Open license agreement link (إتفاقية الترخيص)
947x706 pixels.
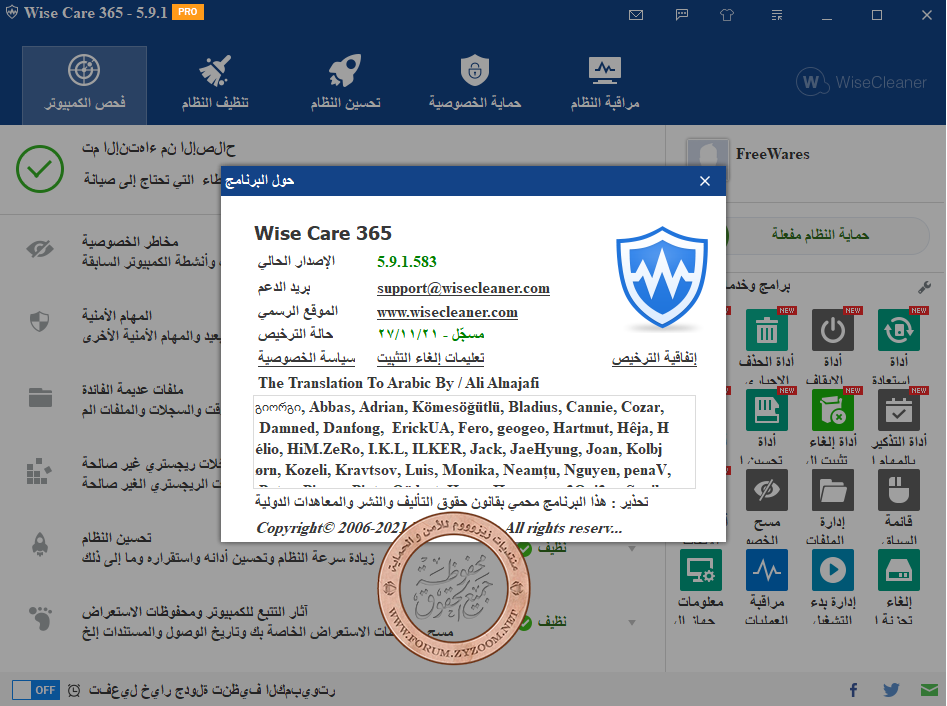[654, 358]
